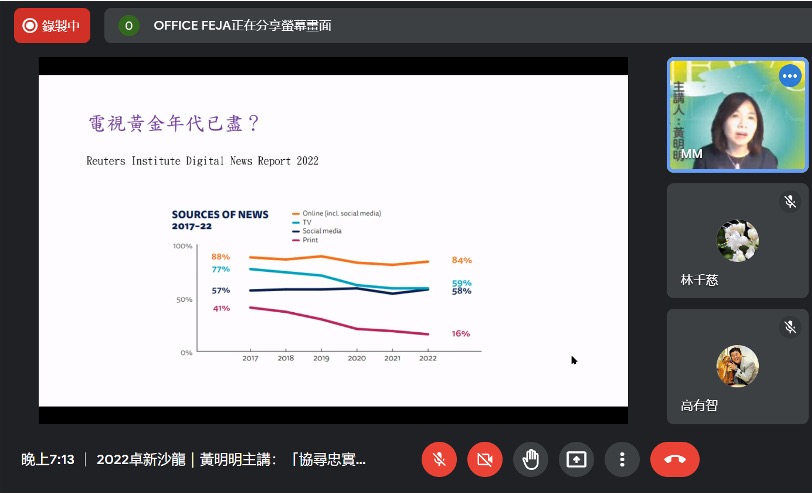Click the time display 晚上7:13
The image size is (812, 494).
click(48, 459)
